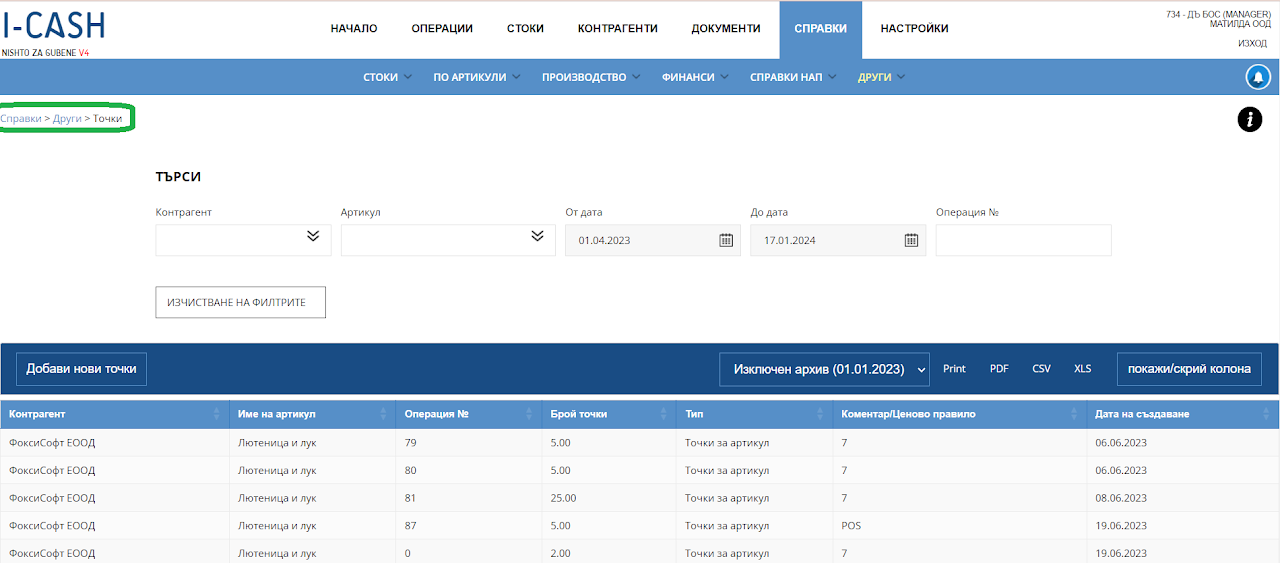1280x563 pixels.
Task: Sort by Коментар/Ценово правило column
Action: tap(1075, 414)
